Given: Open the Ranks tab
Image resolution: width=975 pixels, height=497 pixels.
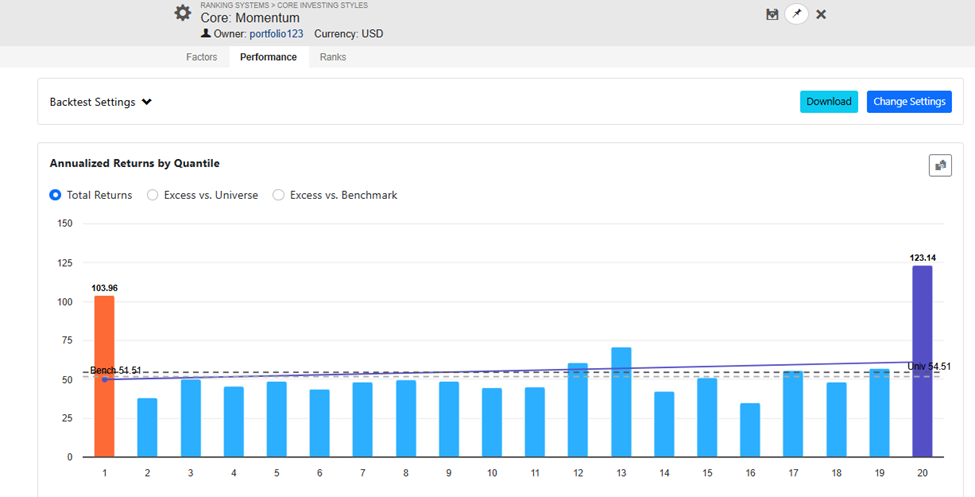Looking at the screenshot, I should pyautogui.click(x=333, y=57).
